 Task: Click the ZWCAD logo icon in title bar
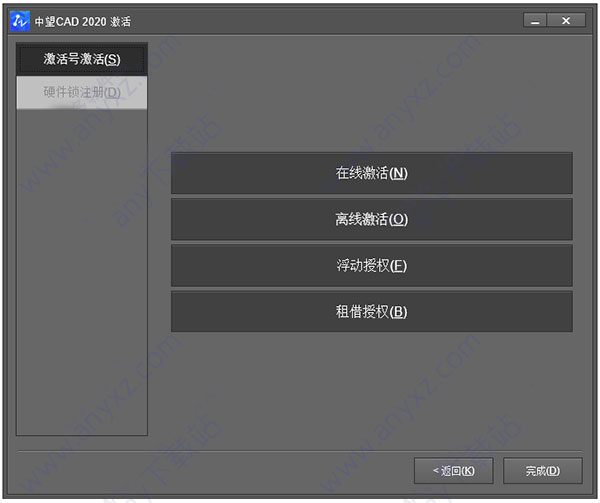coord(19,21)
